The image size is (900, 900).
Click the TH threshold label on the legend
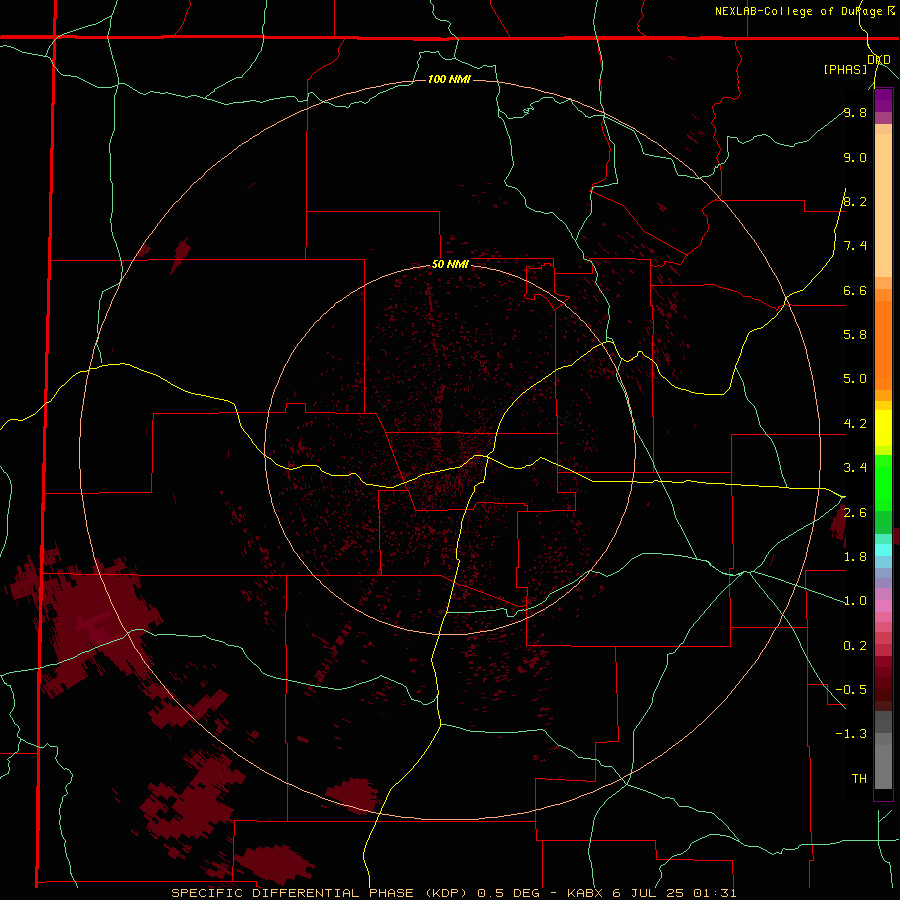click(859, 779)
